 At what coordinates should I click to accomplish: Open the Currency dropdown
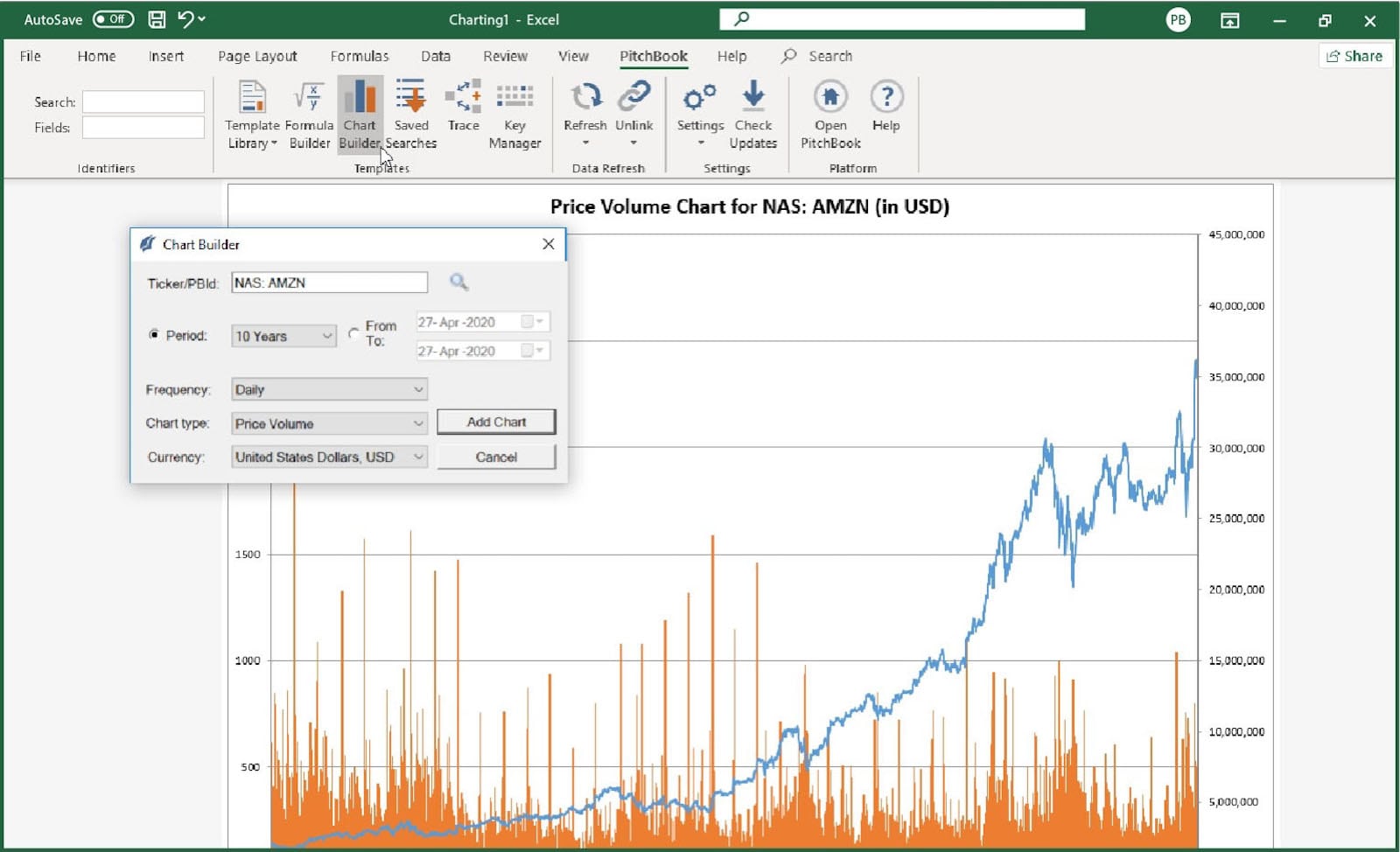[x=329, y=457]
